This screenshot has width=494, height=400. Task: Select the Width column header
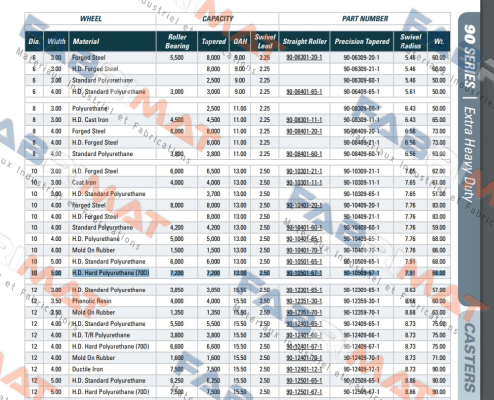(56, 41)
